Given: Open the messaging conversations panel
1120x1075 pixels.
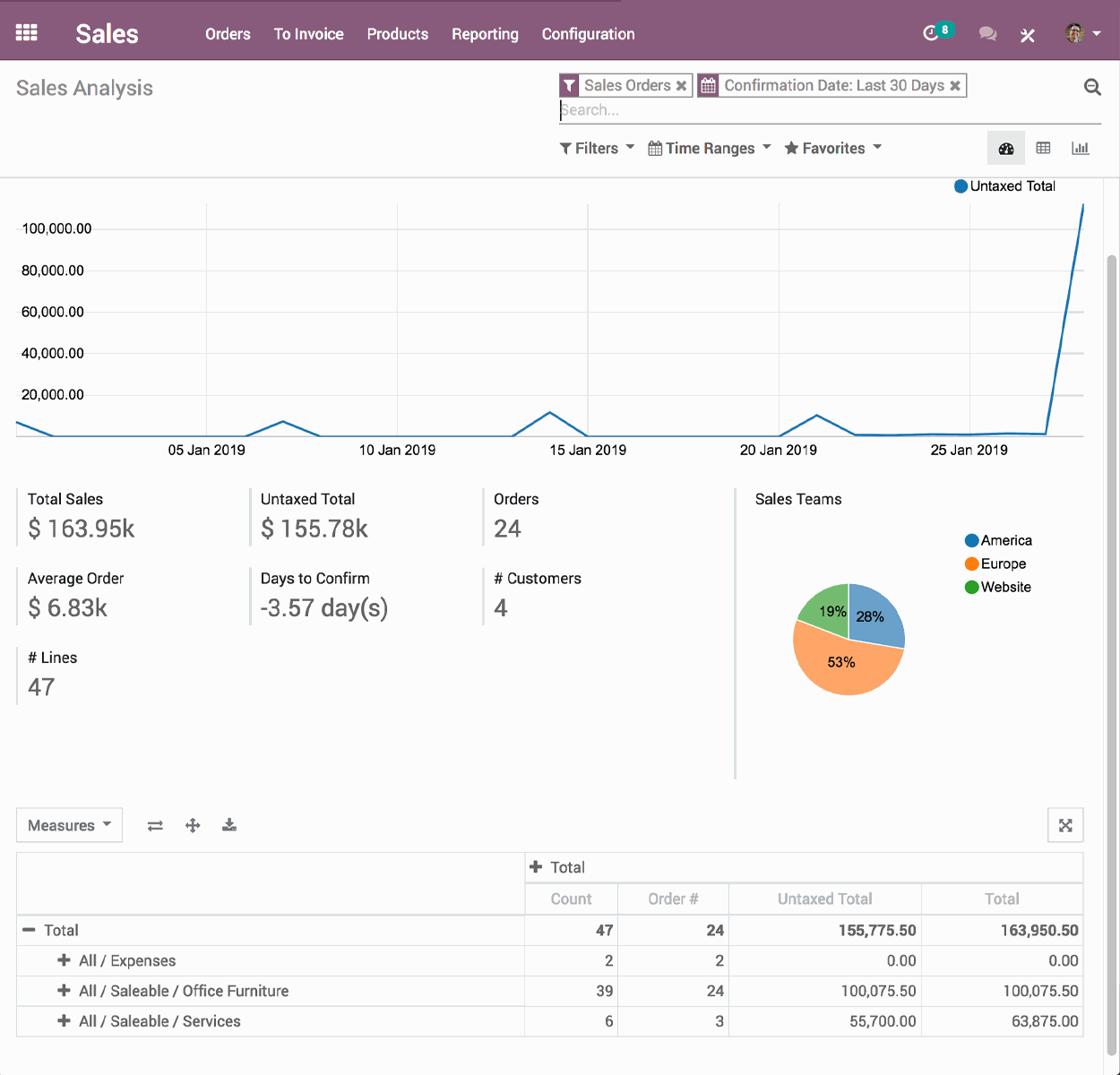Looking at the screenshot, I should [987, 33].
